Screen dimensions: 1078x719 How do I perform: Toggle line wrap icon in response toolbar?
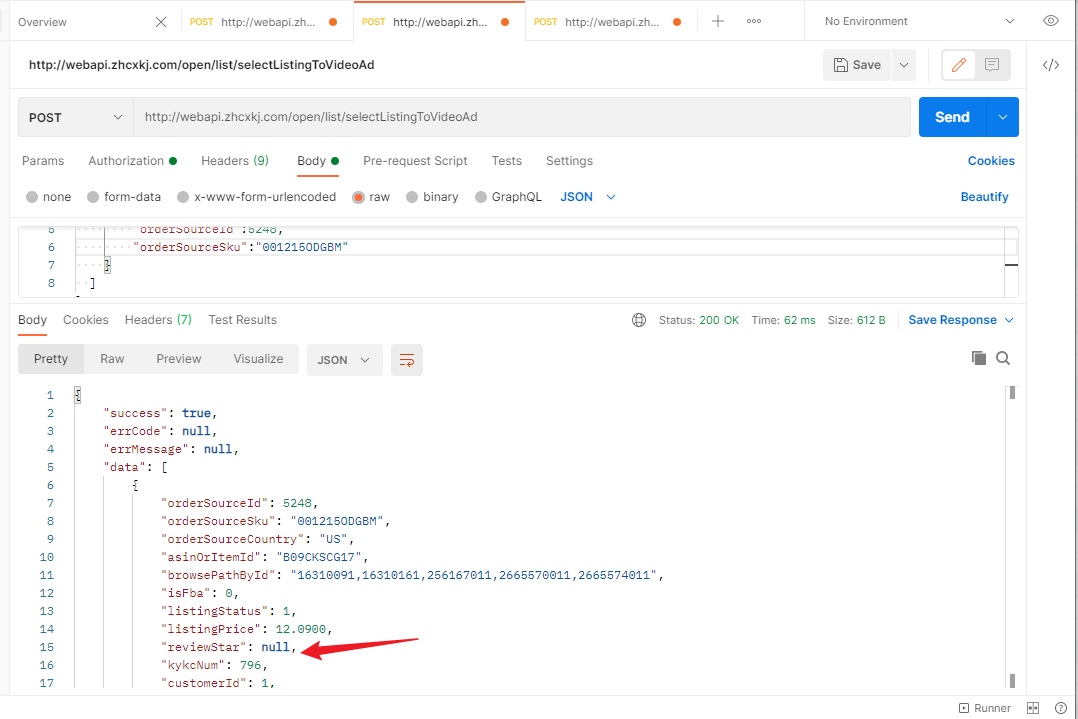pyautogui.click(x=407, y=360)
